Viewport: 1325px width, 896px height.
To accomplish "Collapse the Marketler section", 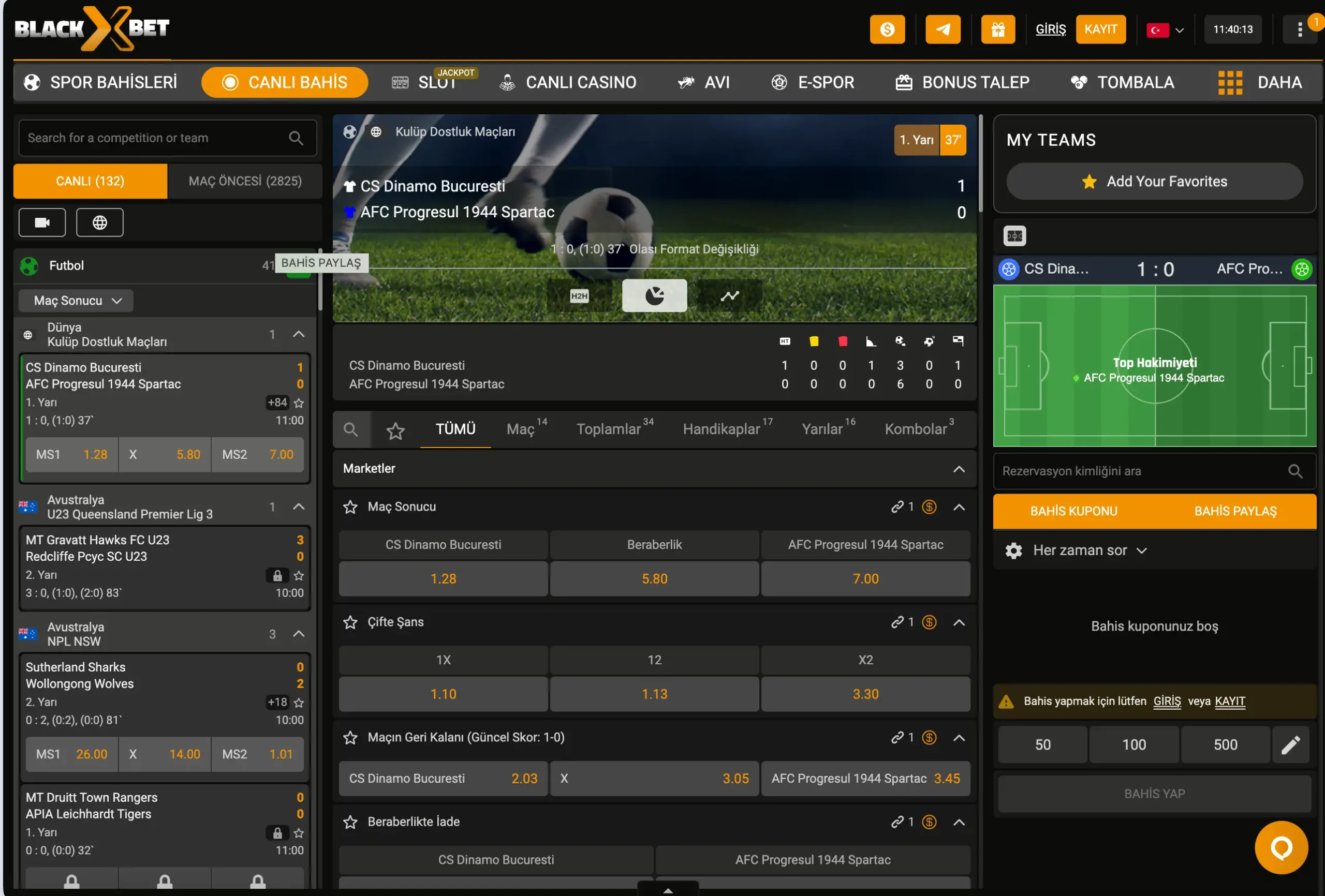I will (x=959, y=469).
